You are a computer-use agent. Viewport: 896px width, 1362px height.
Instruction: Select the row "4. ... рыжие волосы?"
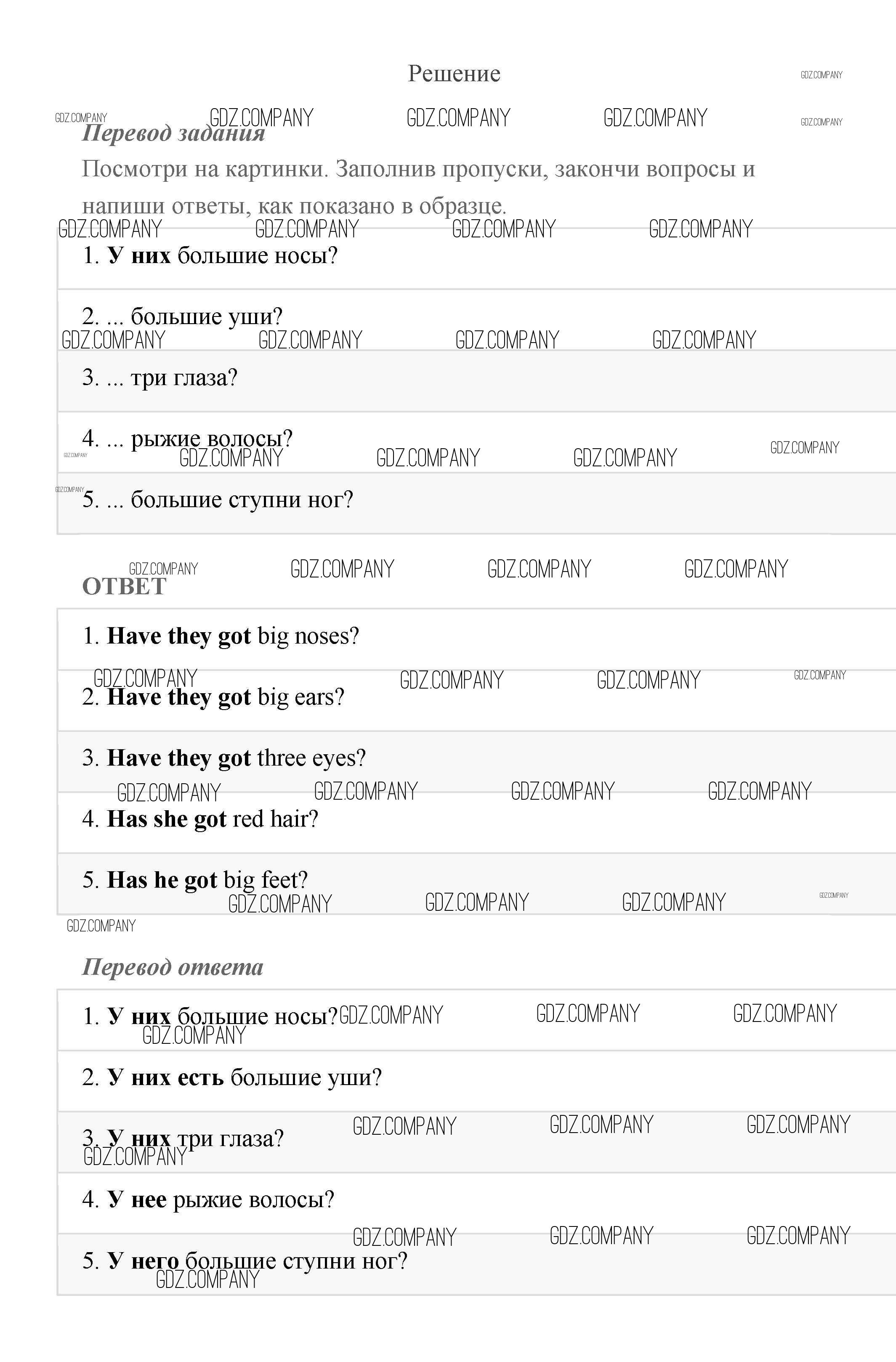click(x=187, y=439)
